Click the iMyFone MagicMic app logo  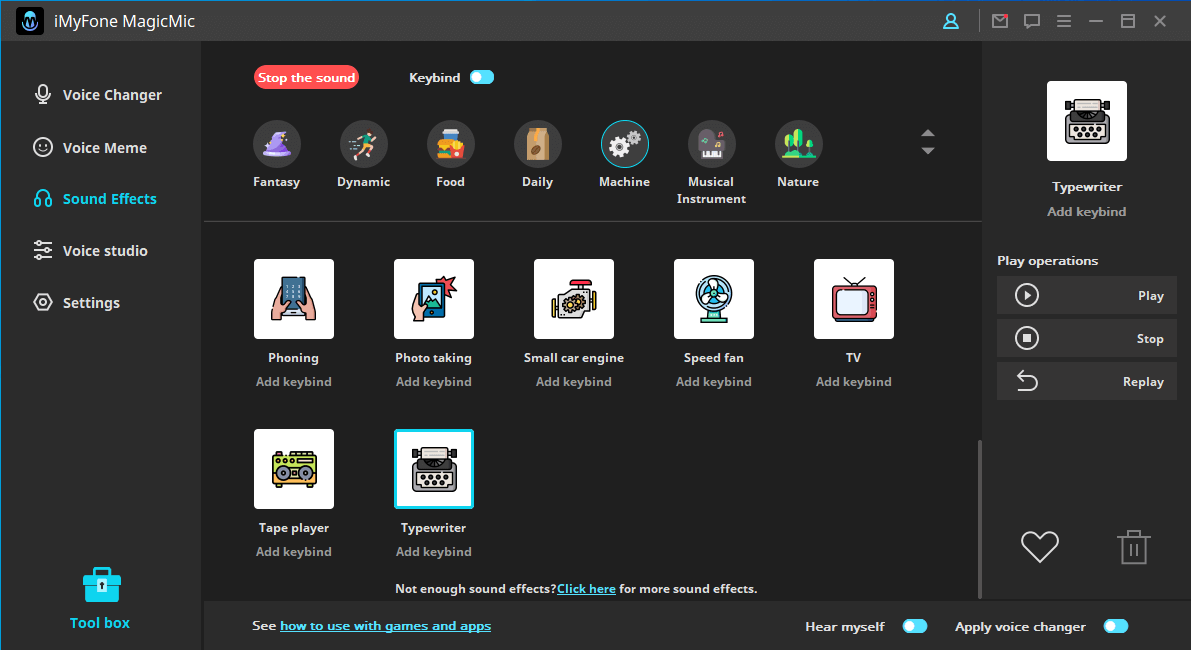30,21
